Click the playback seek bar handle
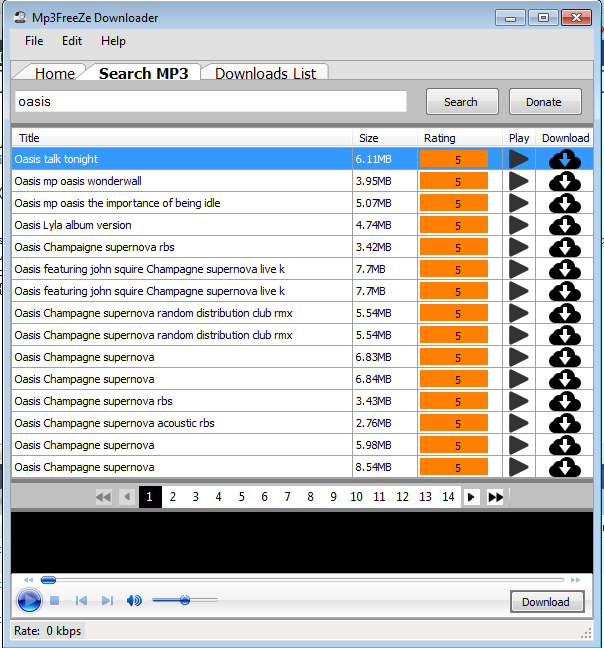This screenshot has width=604, height=648. pyautogui.click(x=48, y=580)
